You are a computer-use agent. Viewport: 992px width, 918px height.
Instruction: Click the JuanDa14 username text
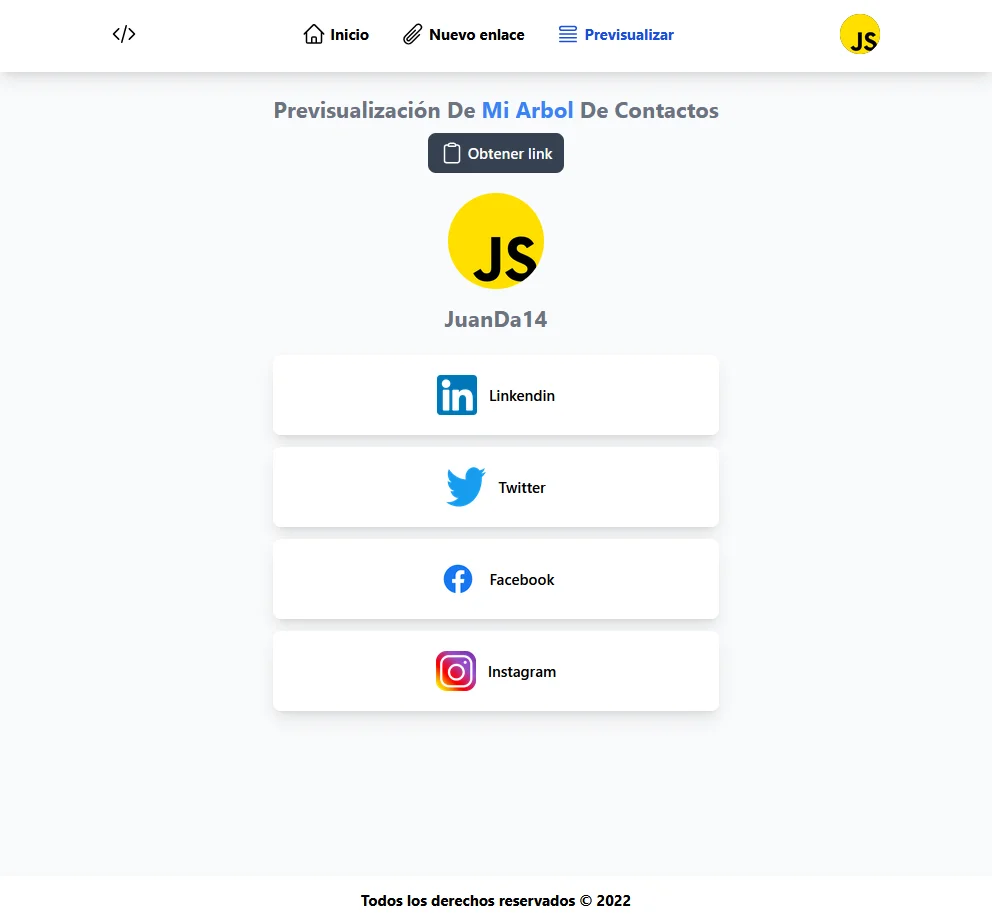point(496,319)
